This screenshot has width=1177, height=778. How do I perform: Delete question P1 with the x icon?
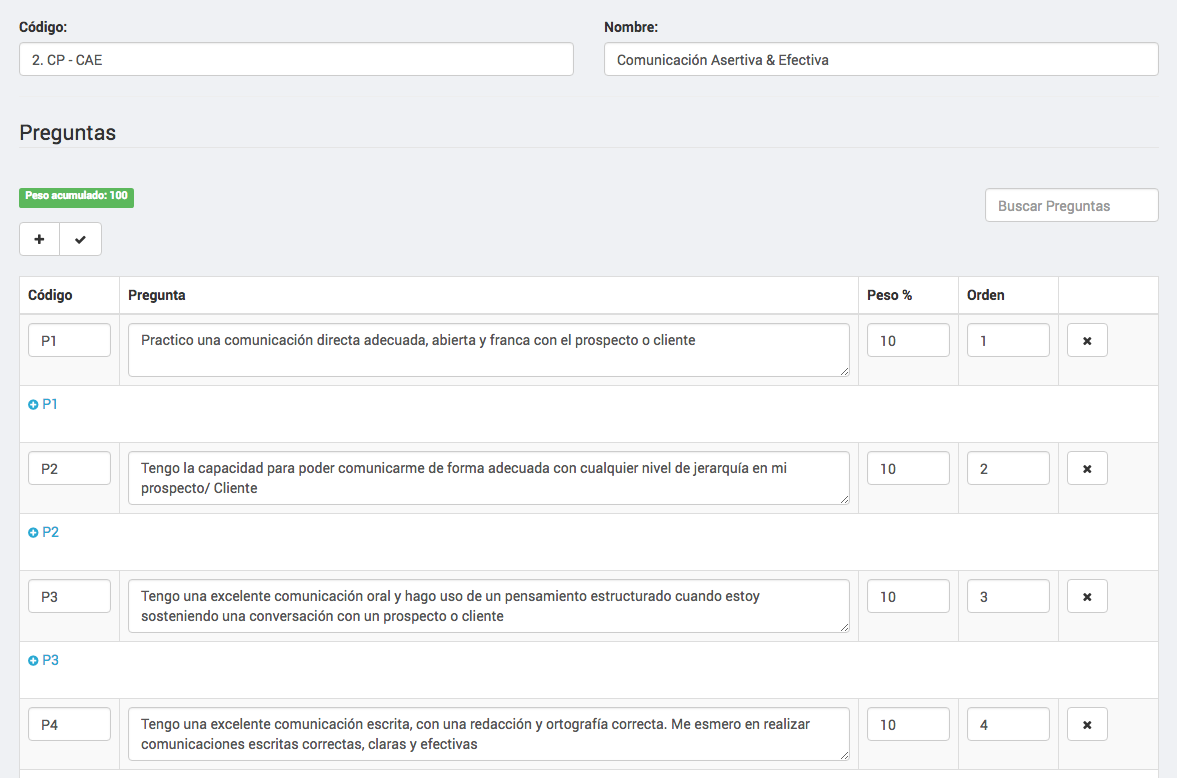pyautogui.click(x=1087, y=340)
